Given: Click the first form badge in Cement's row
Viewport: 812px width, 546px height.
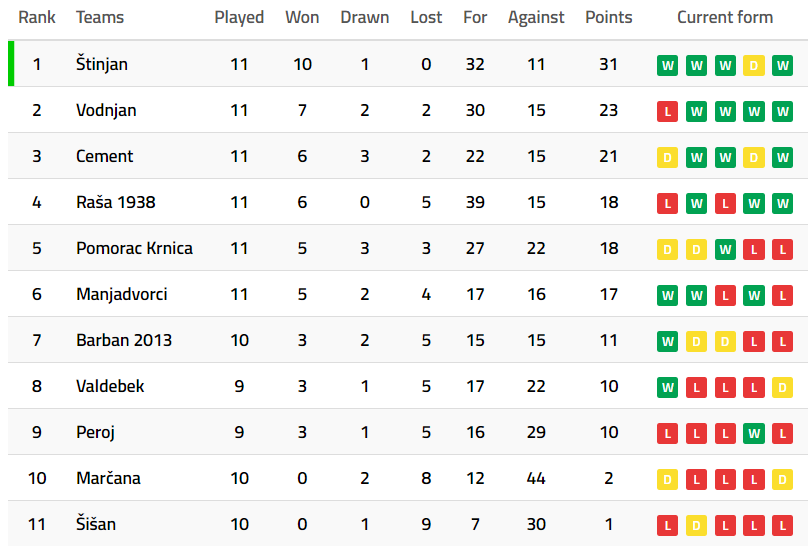Looking at the screenshot, I should [667, 157].
